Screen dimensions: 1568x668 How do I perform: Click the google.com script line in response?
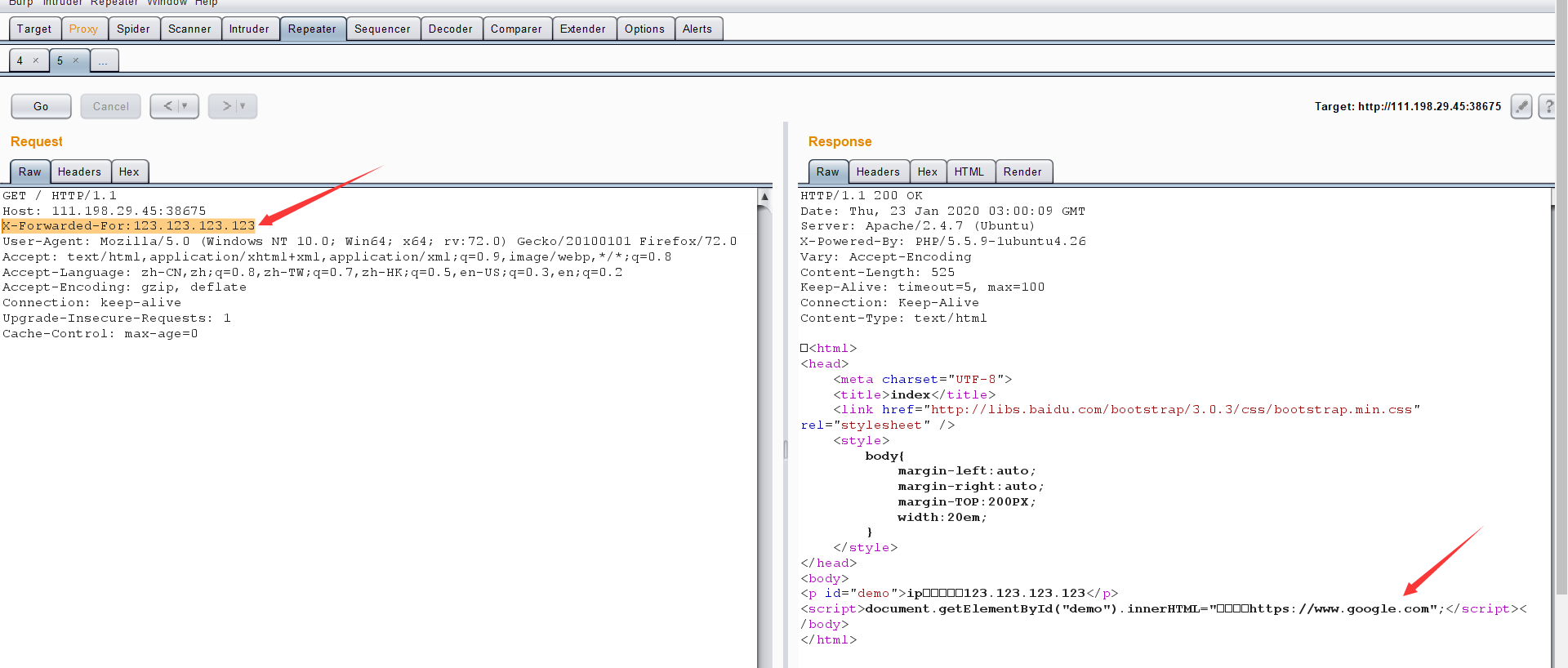(1164, 609)
